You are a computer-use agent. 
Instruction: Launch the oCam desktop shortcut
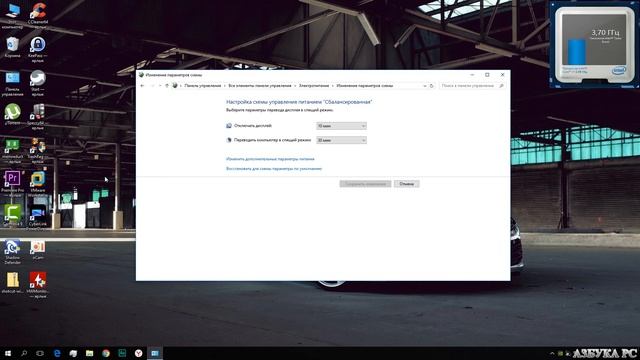[x=38, y=250]
